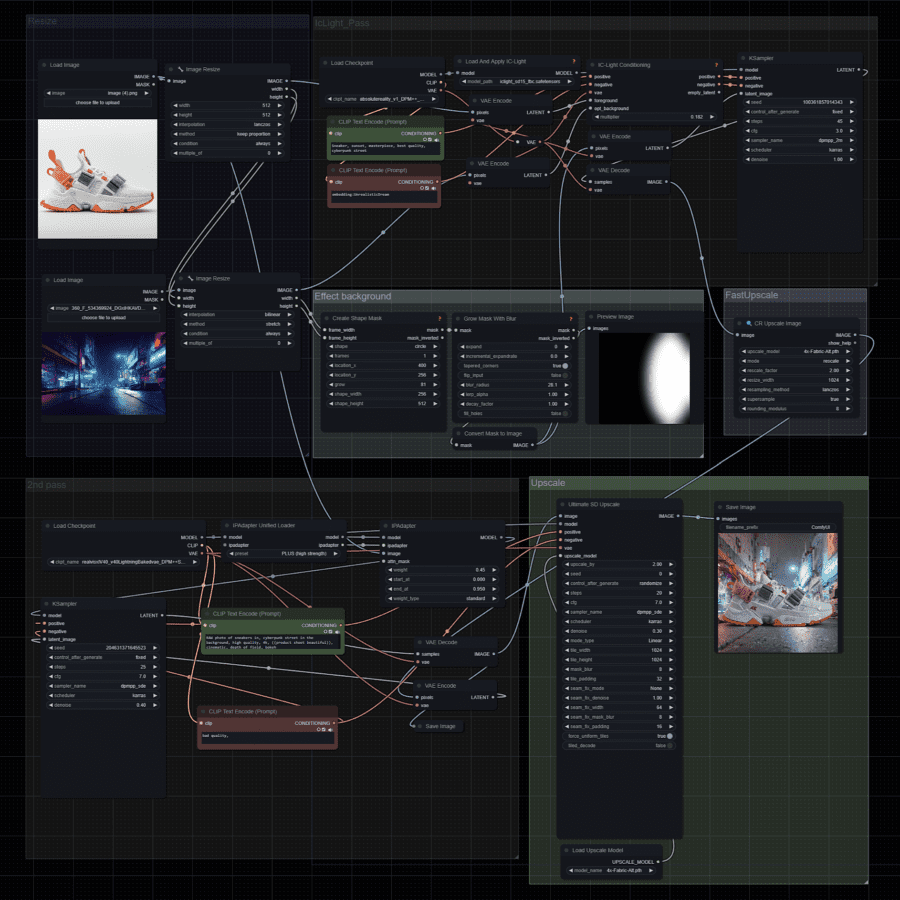
Task: Enable flip_input in Grow Mask With Blur
Action: coord(564,374)
